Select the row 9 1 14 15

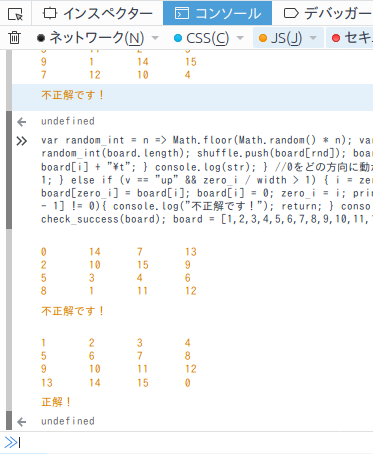(119, 62)
